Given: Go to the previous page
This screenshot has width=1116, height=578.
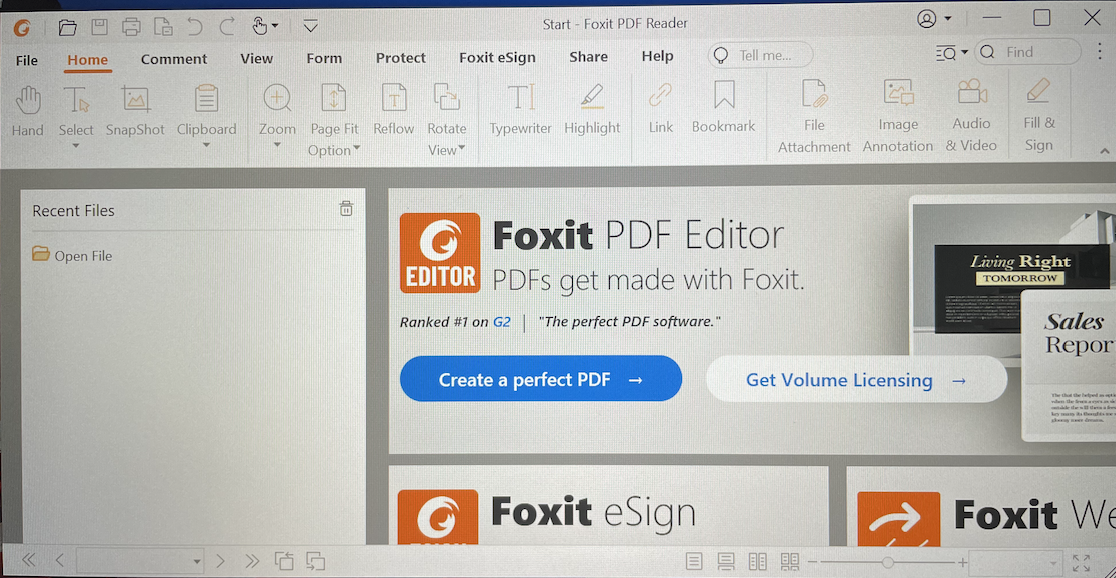Looking at the screenshot, I should [x=59, y=560].
